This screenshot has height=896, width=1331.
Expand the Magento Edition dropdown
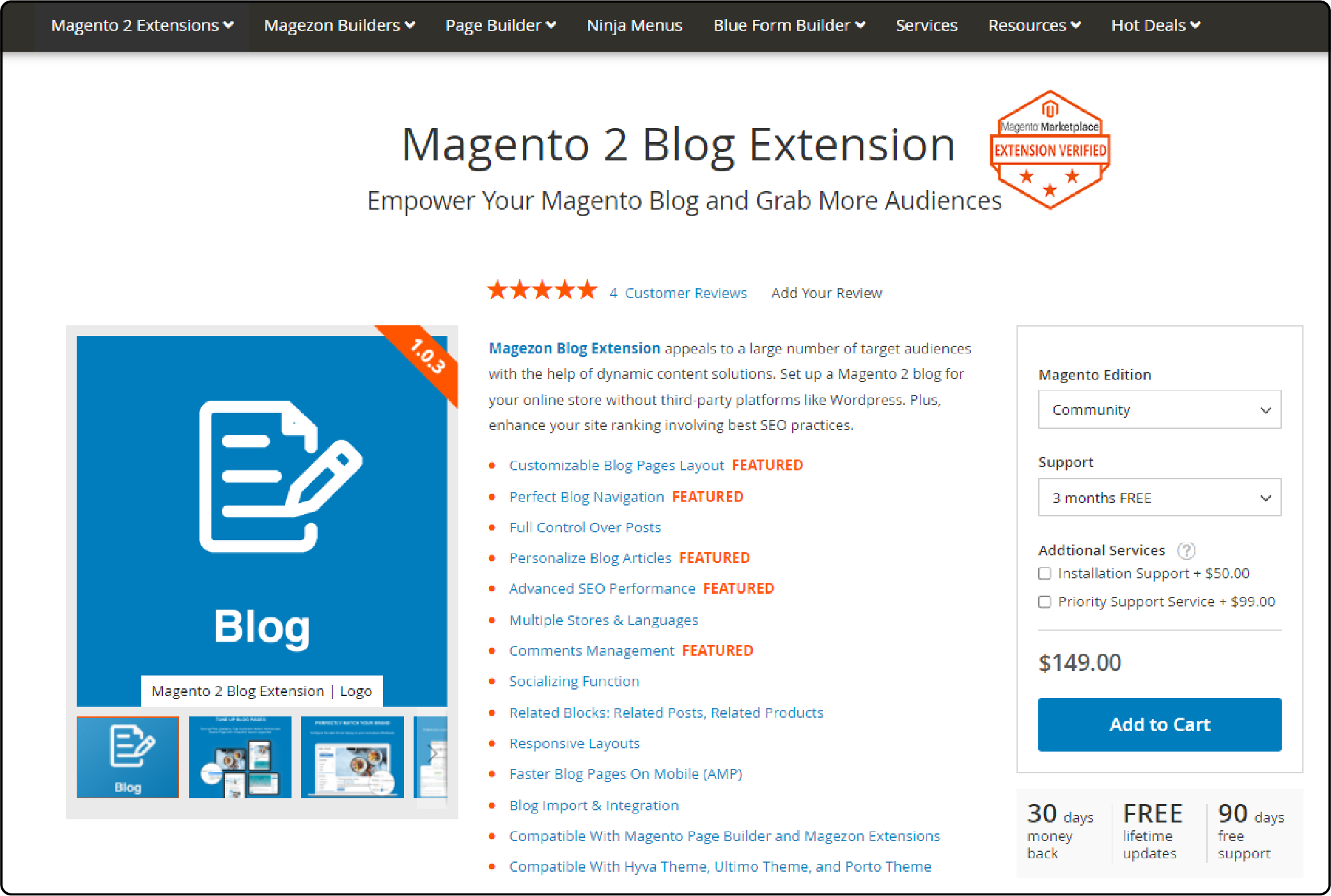pos(1160,409)
